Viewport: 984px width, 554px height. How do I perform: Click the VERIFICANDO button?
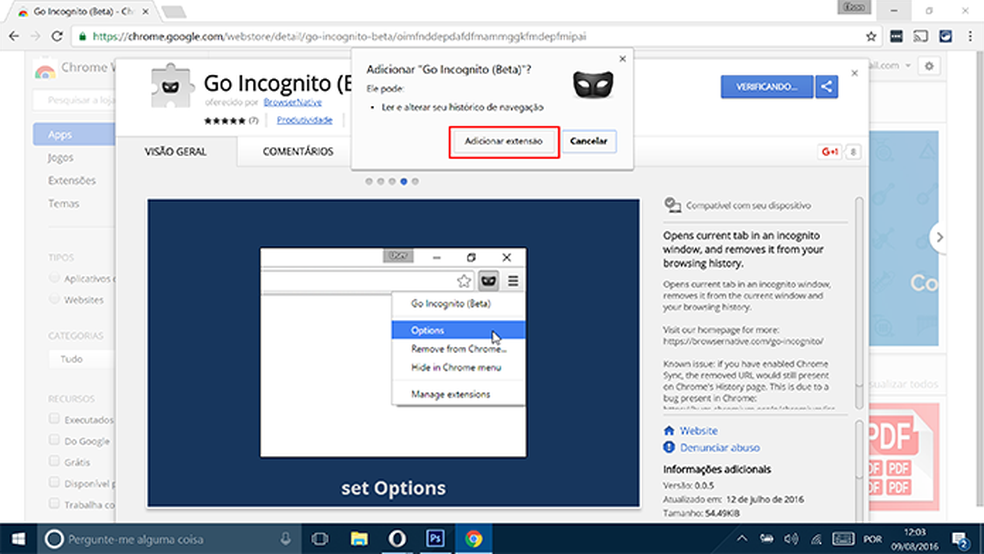[x=766, y=87]
